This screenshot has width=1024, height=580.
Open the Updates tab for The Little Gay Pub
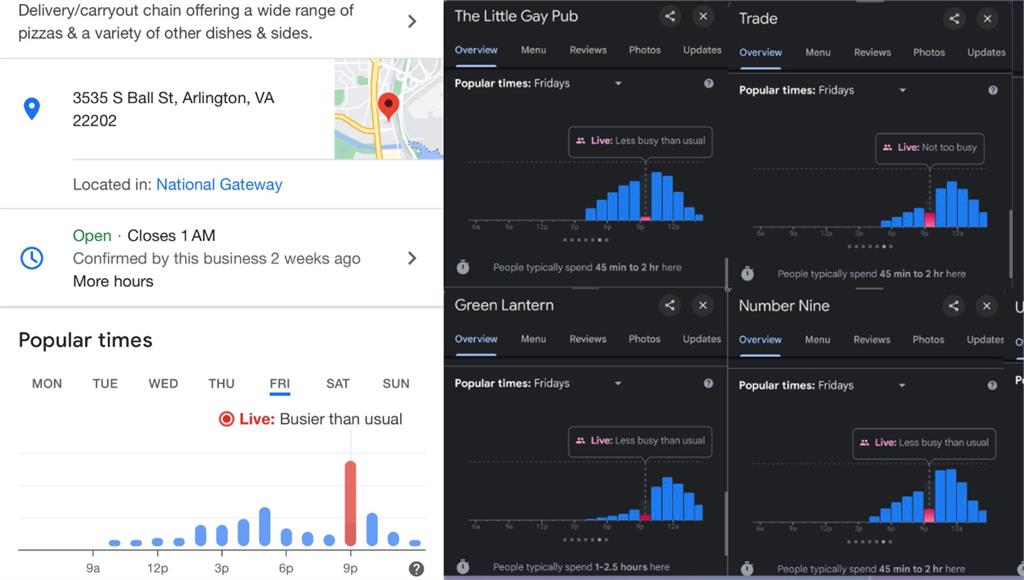pos(702,50)
